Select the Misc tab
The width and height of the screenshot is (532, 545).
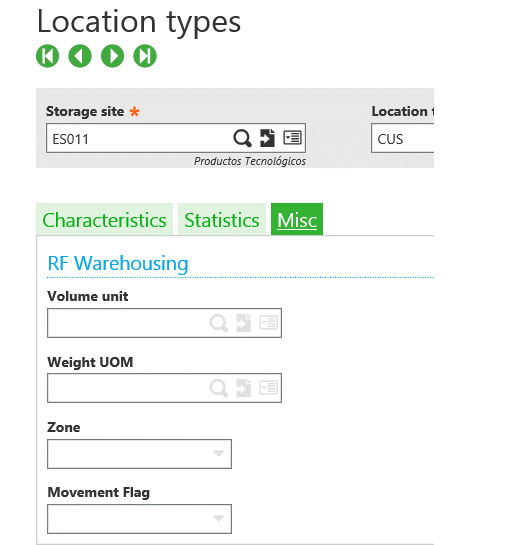tap(297, 220)
